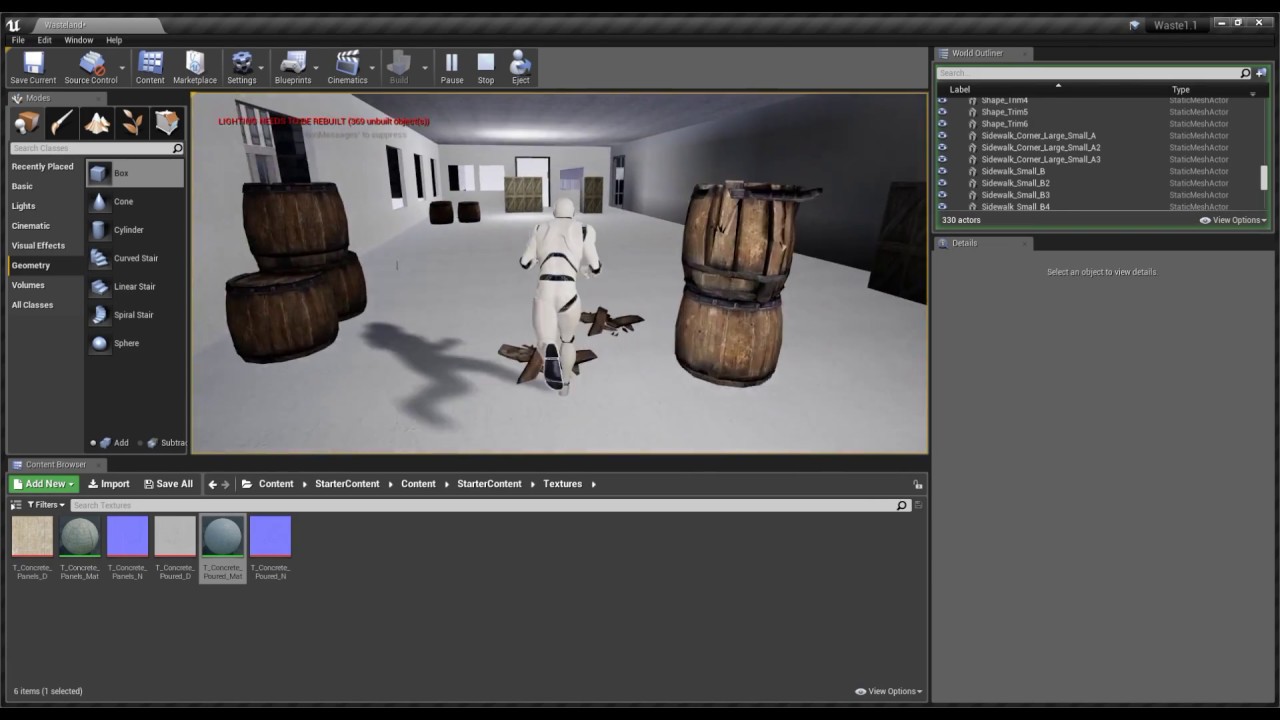This screenshot has width=1280, height=720.
Task: Select the Box geometry brush
Action: [x=135, y=173]
